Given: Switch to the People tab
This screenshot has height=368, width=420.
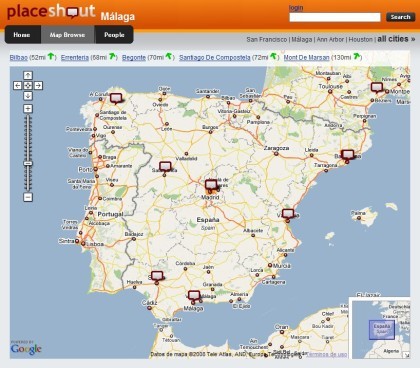Looking at the screenshot, I should (x=114, y=35).
